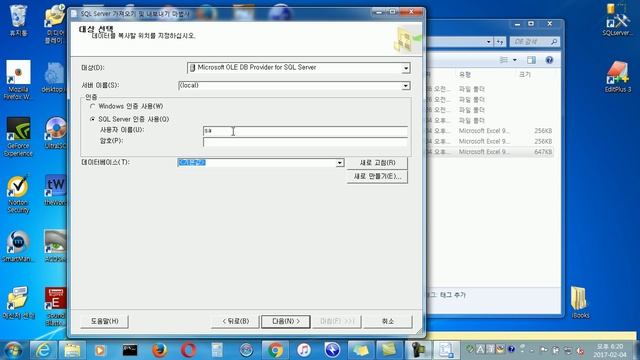This screenshot has height=360, width=640.
Task: Toggle preview pane icon in Explorer window
Action: (x=531, y=60)
